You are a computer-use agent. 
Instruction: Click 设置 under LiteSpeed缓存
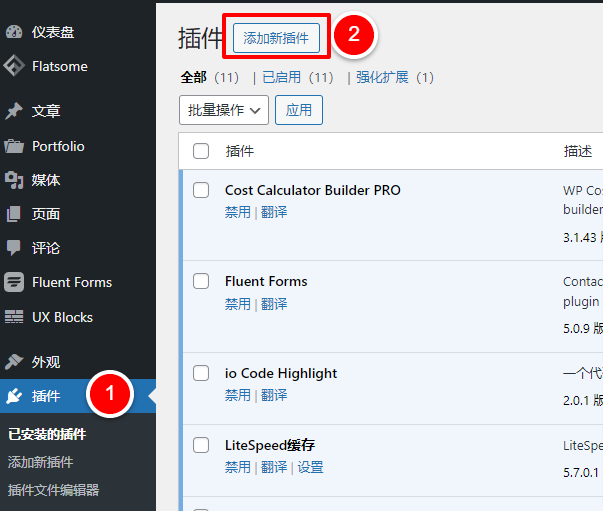310,467
